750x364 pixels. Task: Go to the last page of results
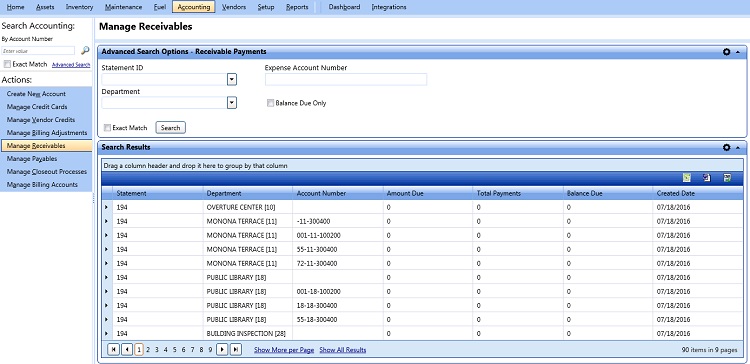[235, 350]
